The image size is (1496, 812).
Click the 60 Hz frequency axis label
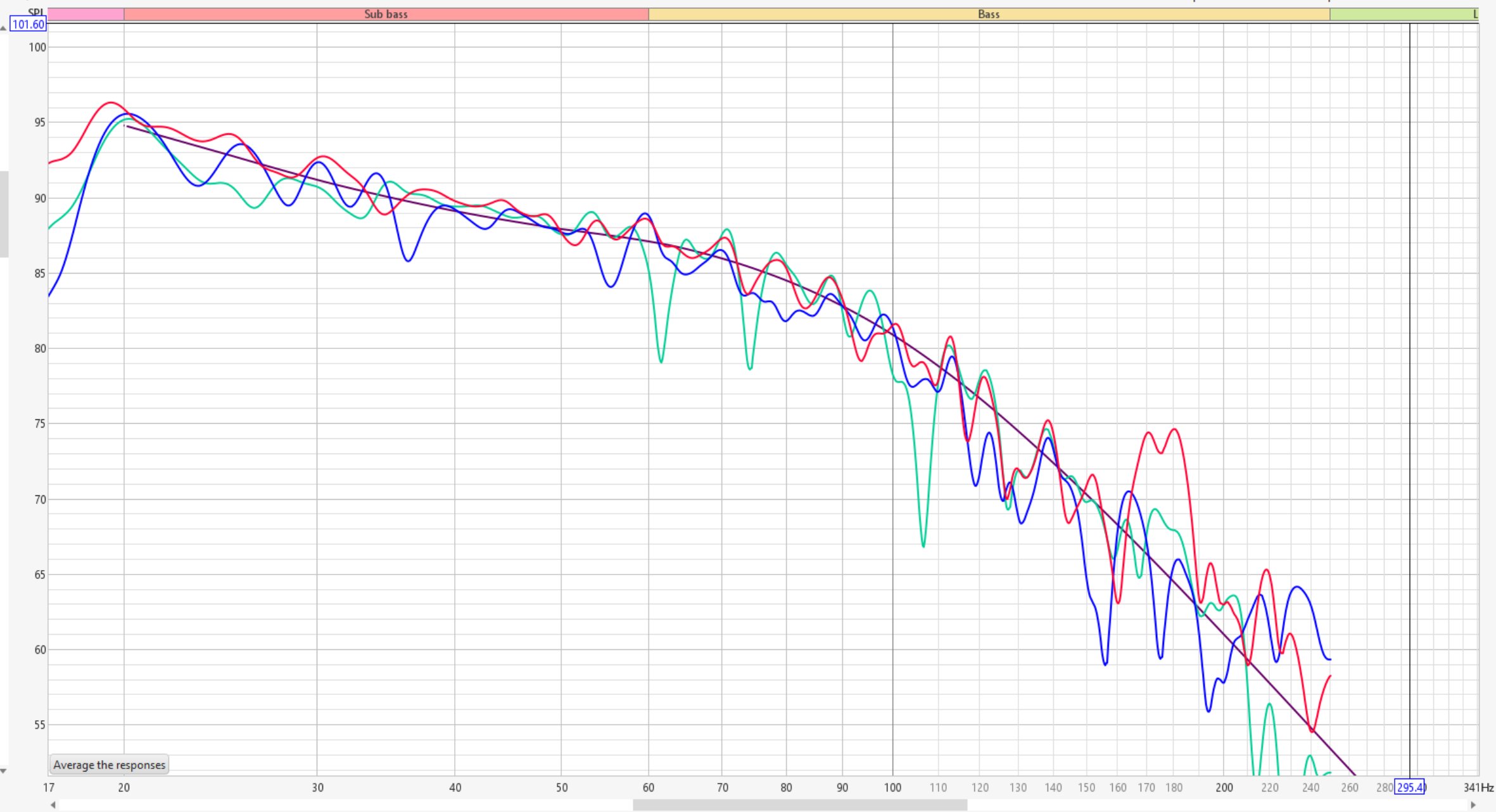coord(649,788)
